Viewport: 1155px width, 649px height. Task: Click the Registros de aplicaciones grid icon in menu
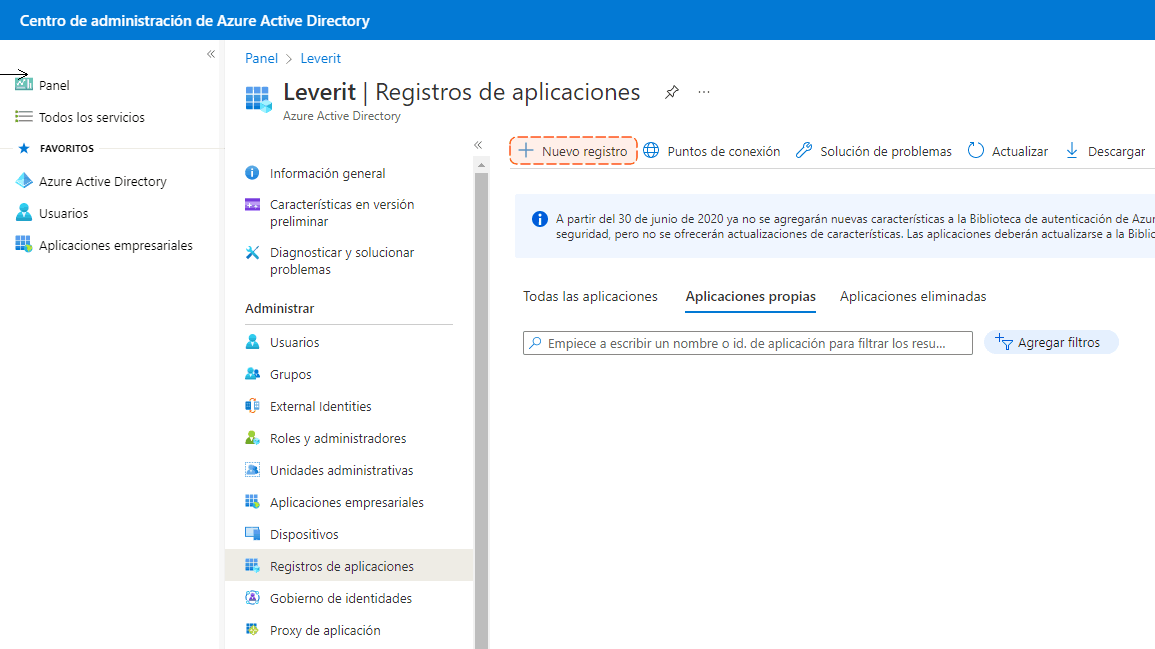coord(252,565)
